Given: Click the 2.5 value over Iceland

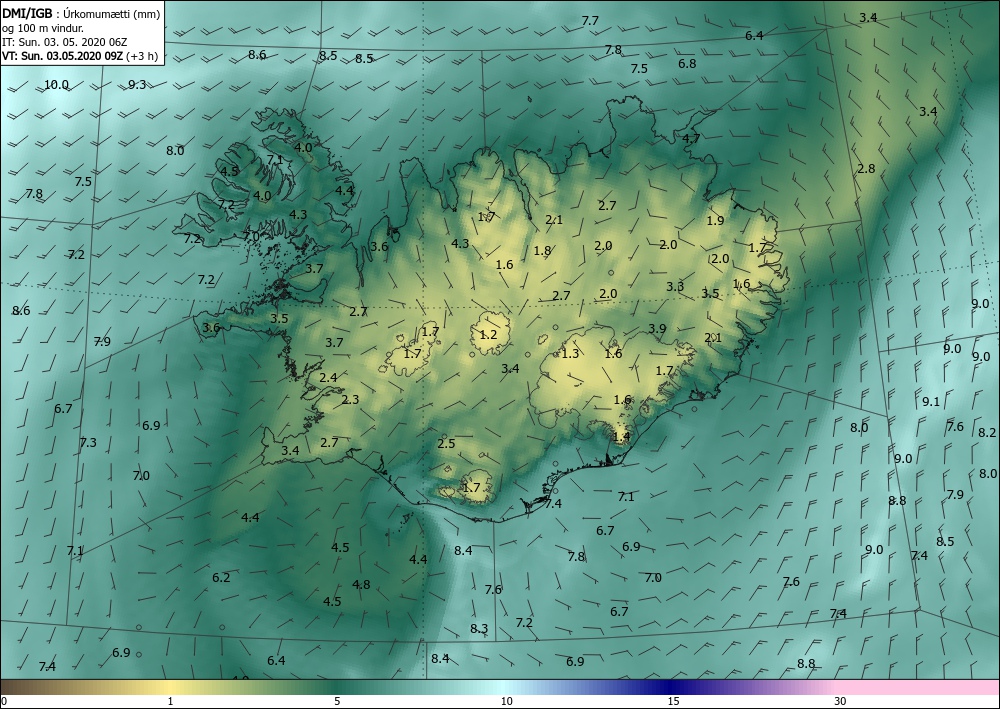Looking at the screenshot, I should [x=446, y=443].
